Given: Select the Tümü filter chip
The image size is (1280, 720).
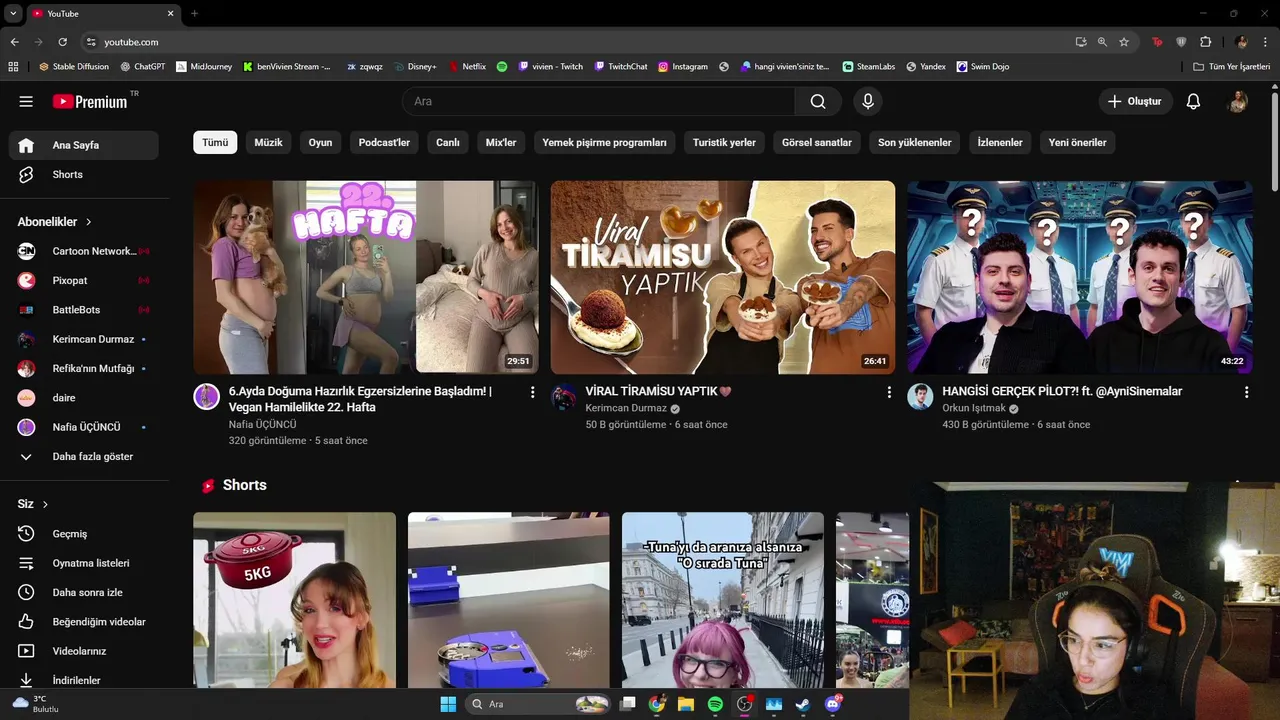Looking at the screenshot, I should pyautogui.click(x=215, y=142).
